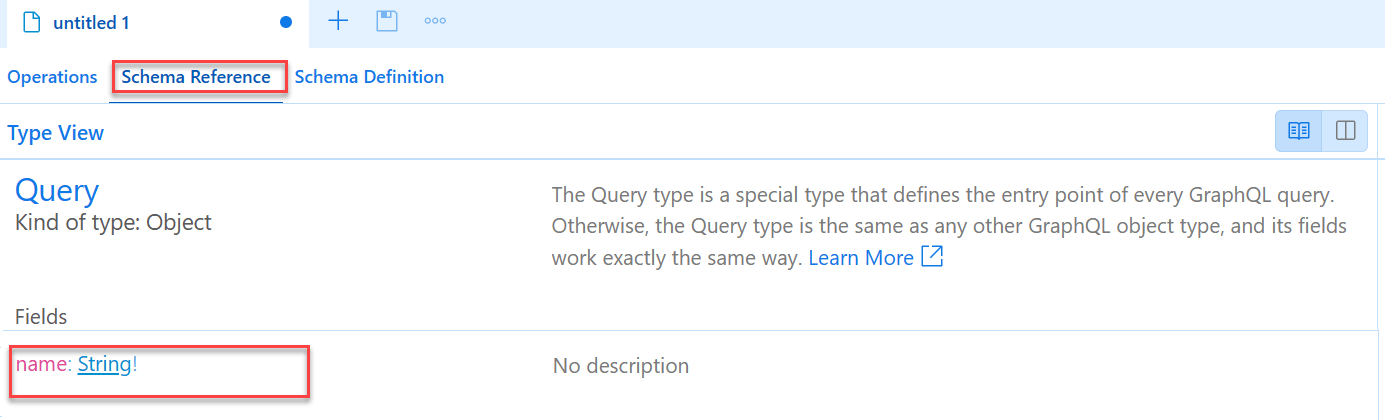Image resolution: width=1385 pixels, height=420 pixels.
Task: Open the three-dot more options menu
Action: point(435,21)
